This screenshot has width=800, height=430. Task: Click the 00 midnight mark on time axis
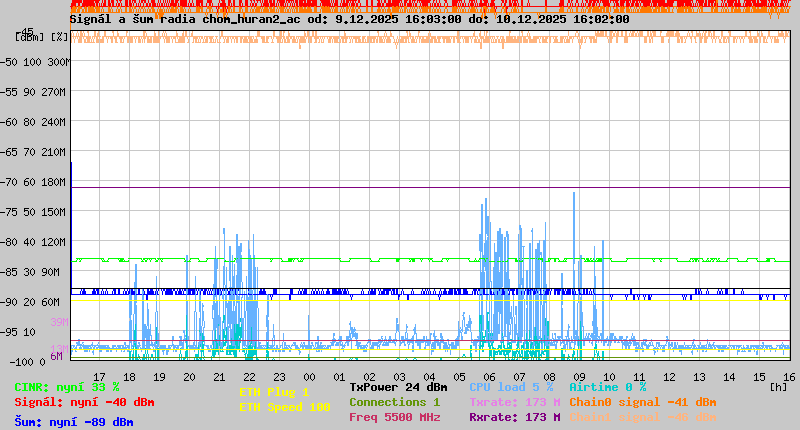[x=309, y=376]
